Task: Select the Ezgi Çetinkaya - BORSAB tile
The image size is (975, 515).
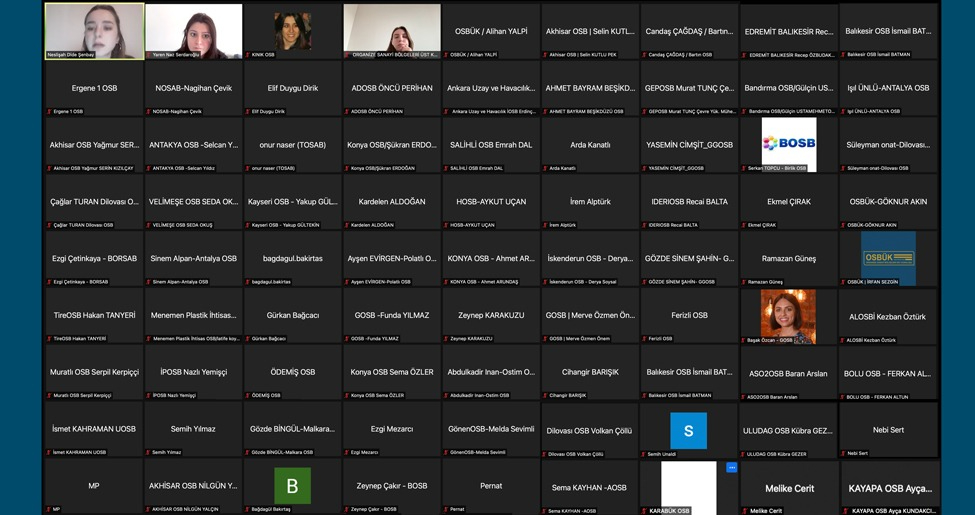Action: click(94, 258)
